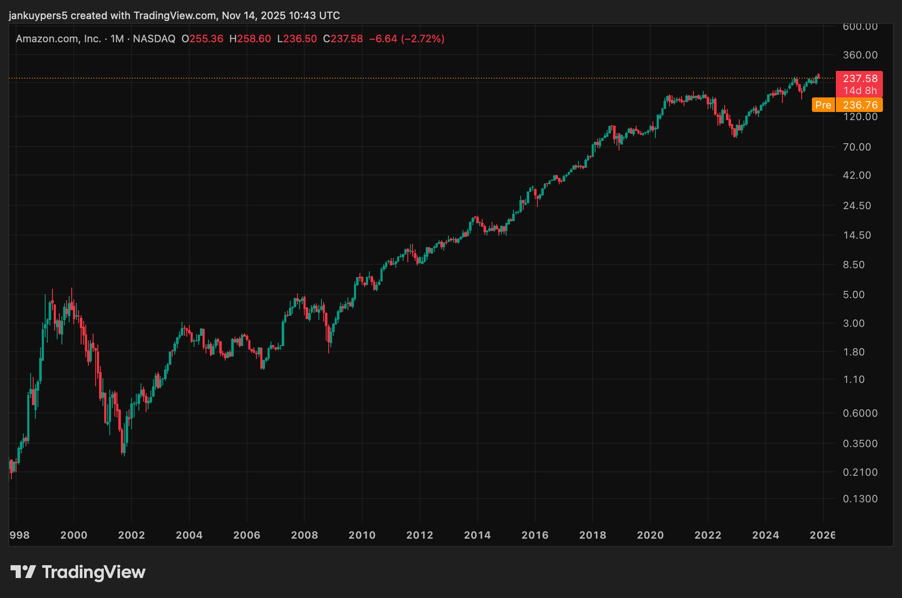The height and width of the screenshot is (598, 902).
Task: Click the TradingView wordmark text
Action: point(94,572)
